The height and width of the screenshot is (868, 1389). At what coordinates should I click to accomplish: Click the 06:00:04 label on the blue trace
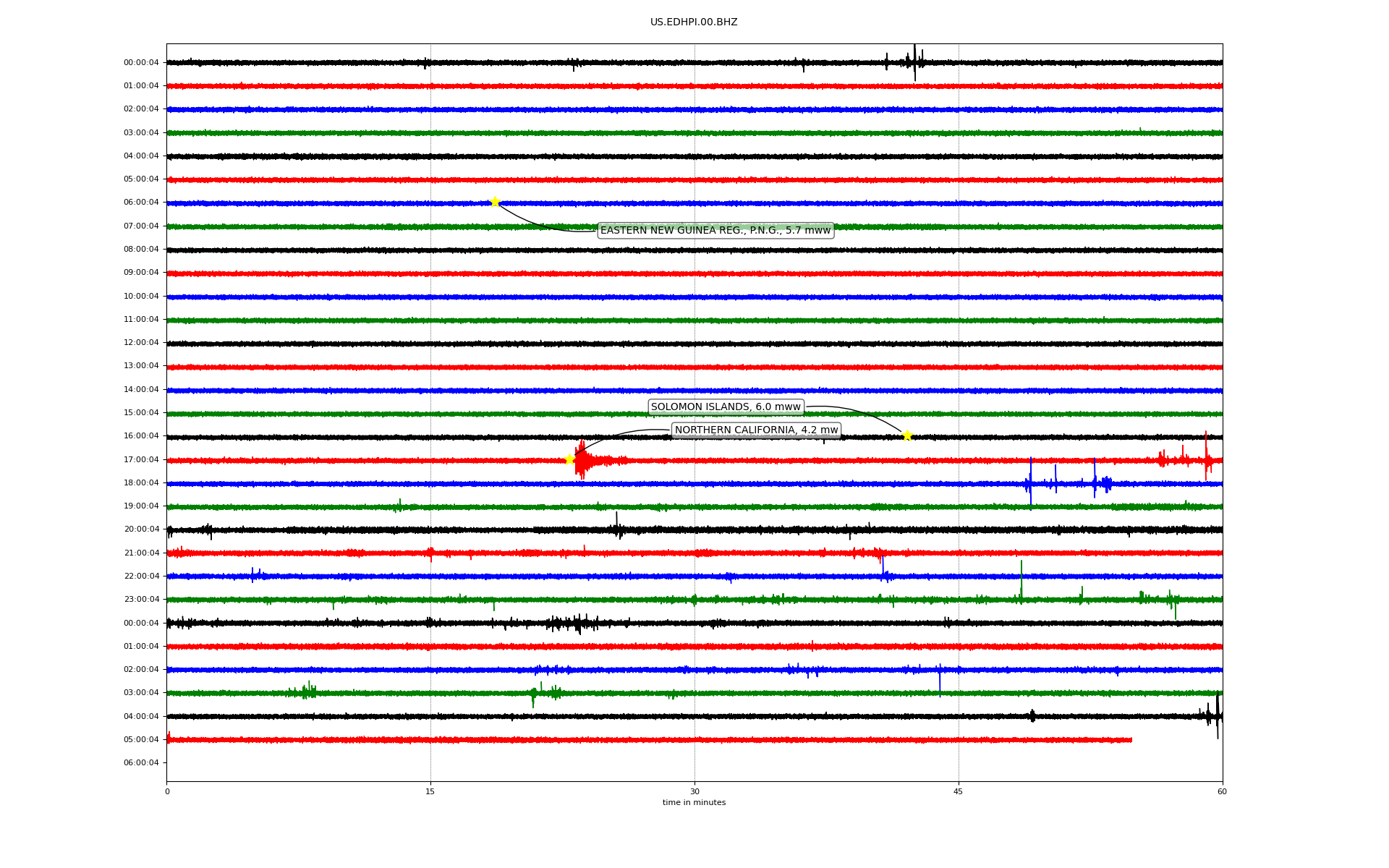pos(141,203)
